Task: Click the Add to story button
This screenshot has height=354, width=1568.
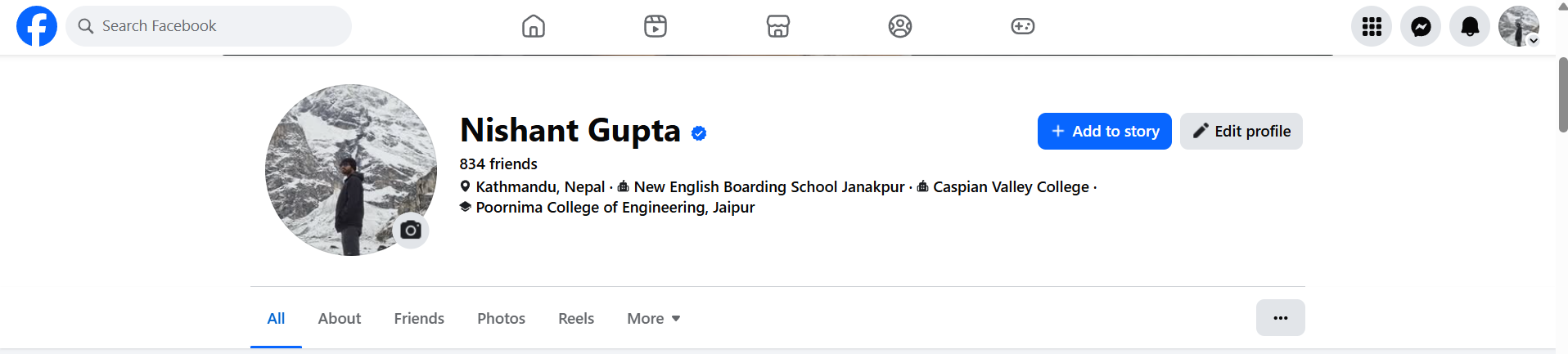Action: pos(1105,132)
